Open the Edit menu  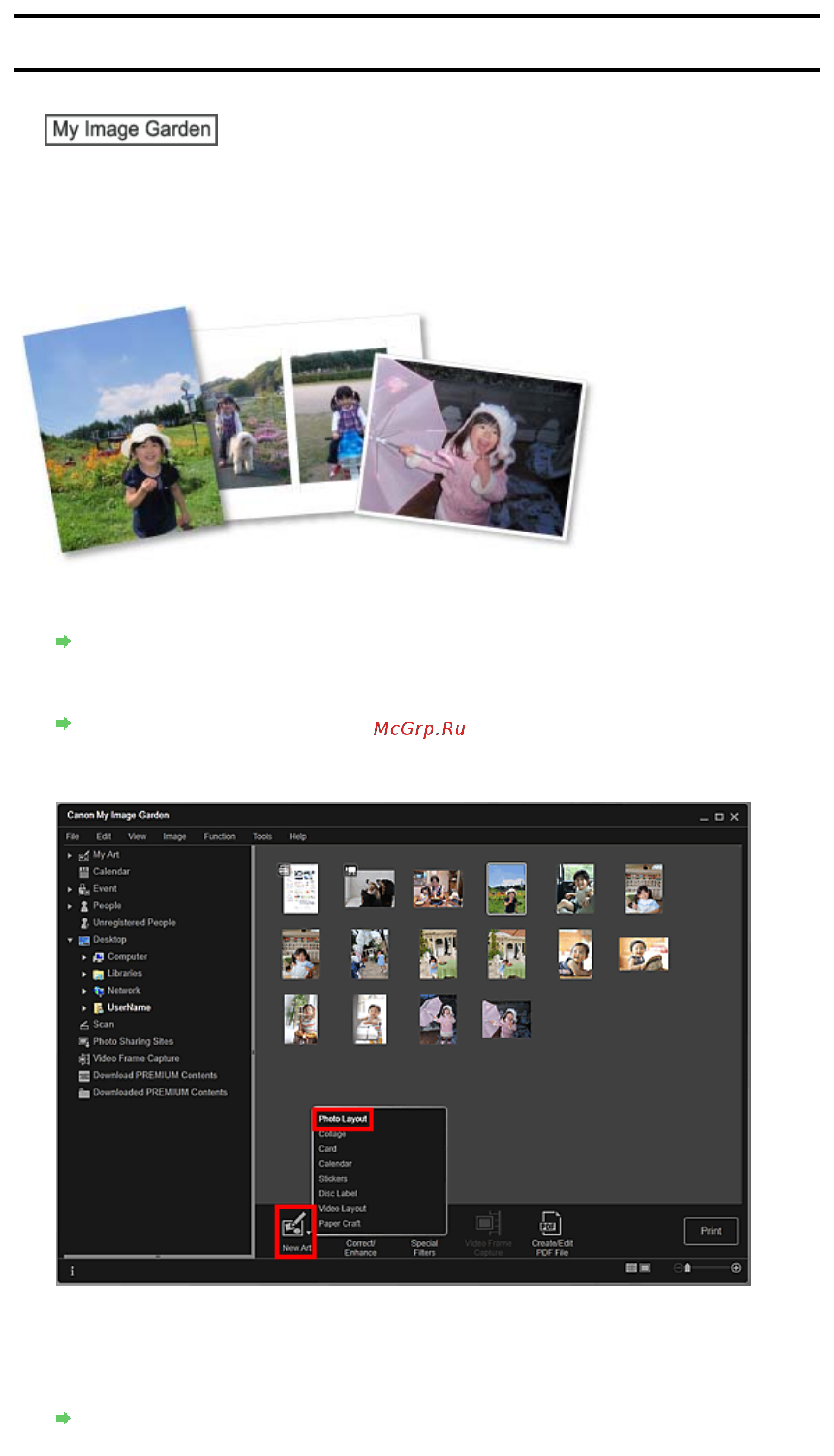pos(104,836)
